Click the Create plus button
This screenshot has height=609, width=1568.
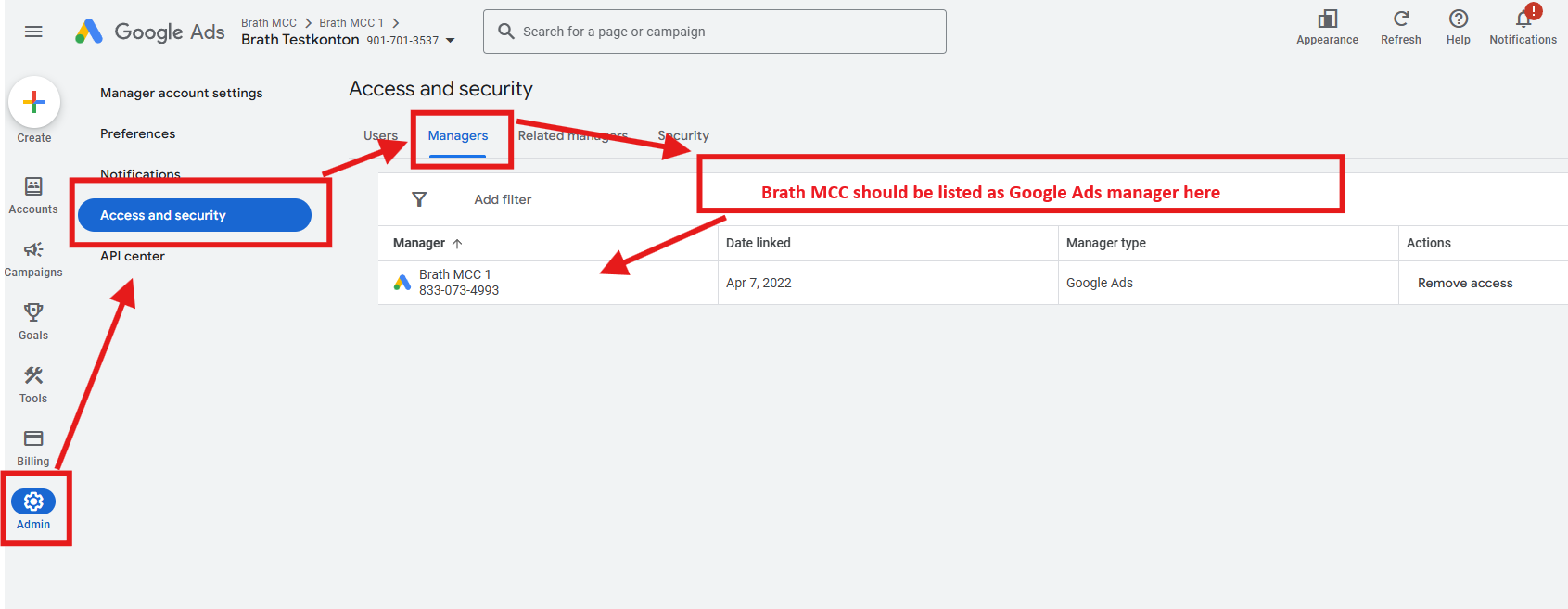click(x=34, y=102)
